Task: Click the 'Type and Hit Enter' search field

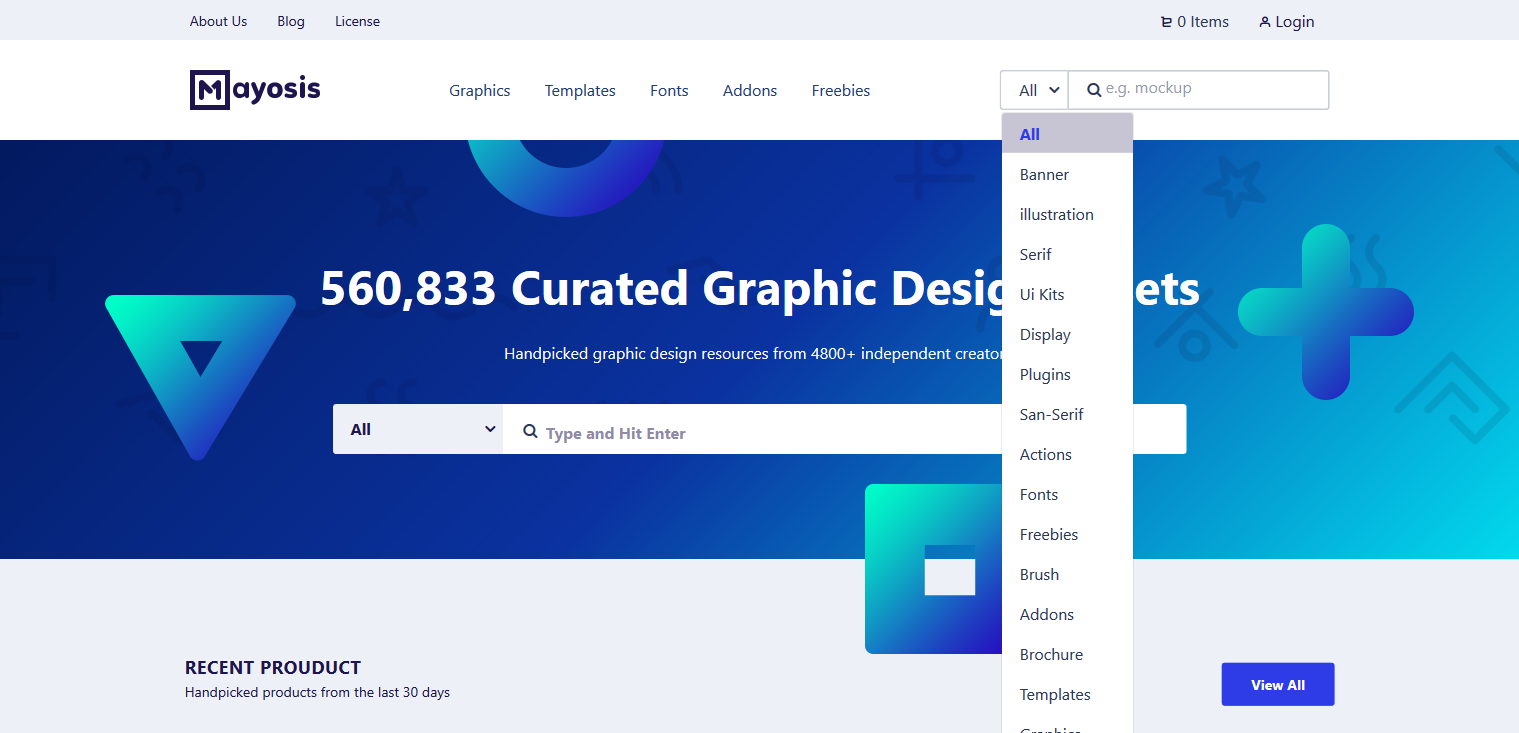Action: tap(845, 429)
